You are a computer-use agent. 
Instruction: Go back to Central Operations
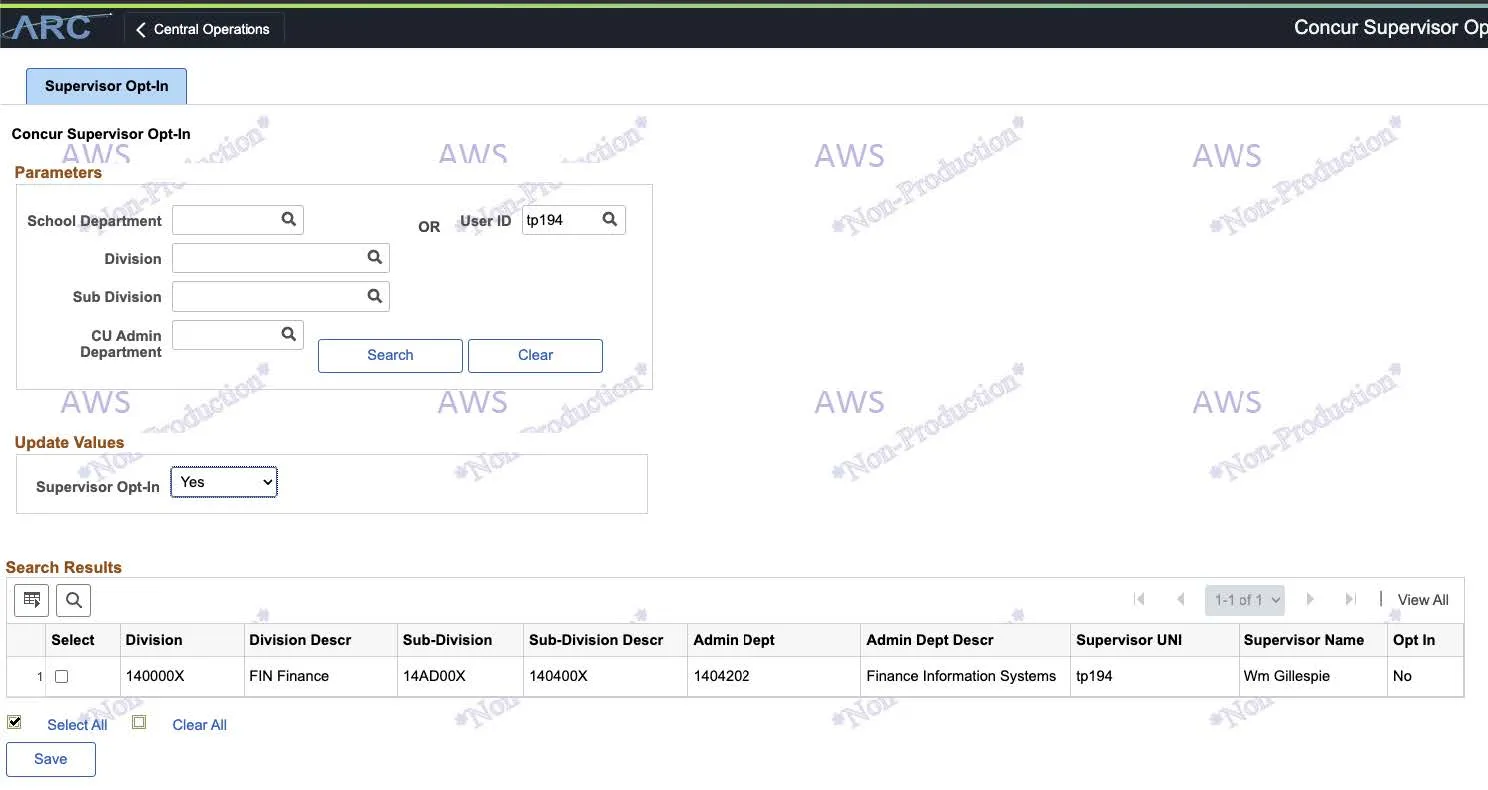(204, 29)
